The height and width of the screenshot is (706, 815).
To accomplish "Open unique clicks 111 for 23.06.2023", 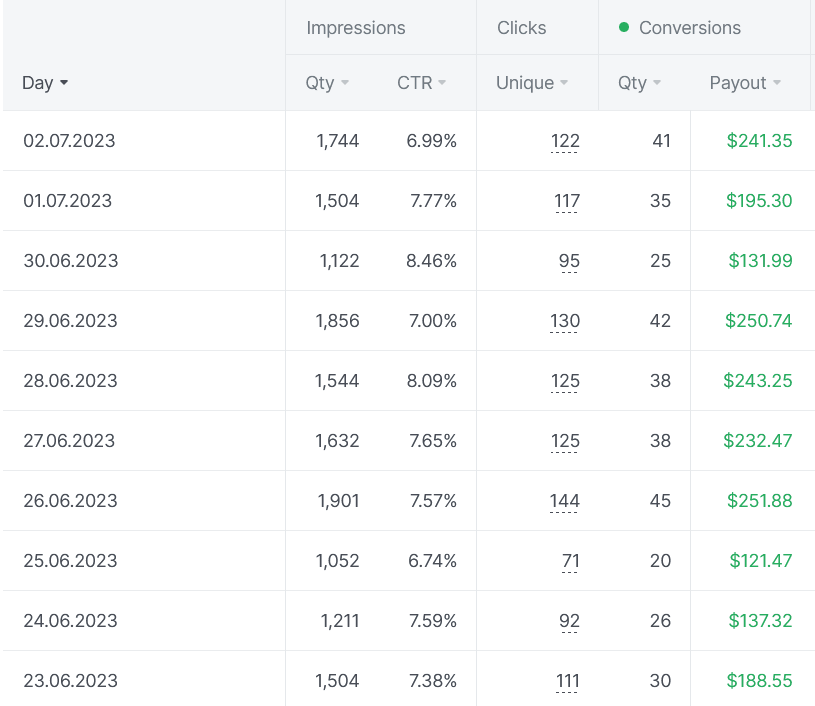I will click(567, 681).
